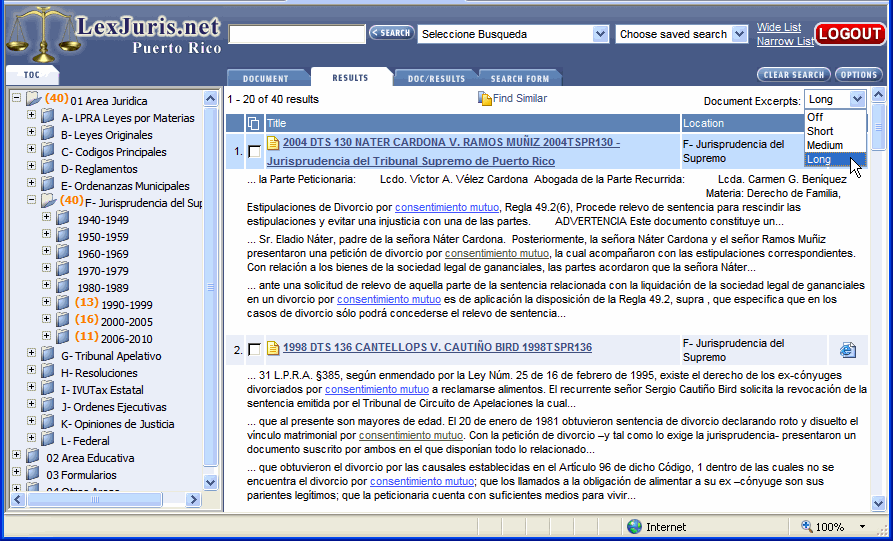Viewport: 893px width, 541px height.
Task: Choose Short in Document Excerpts list
Action: point(835,131)
